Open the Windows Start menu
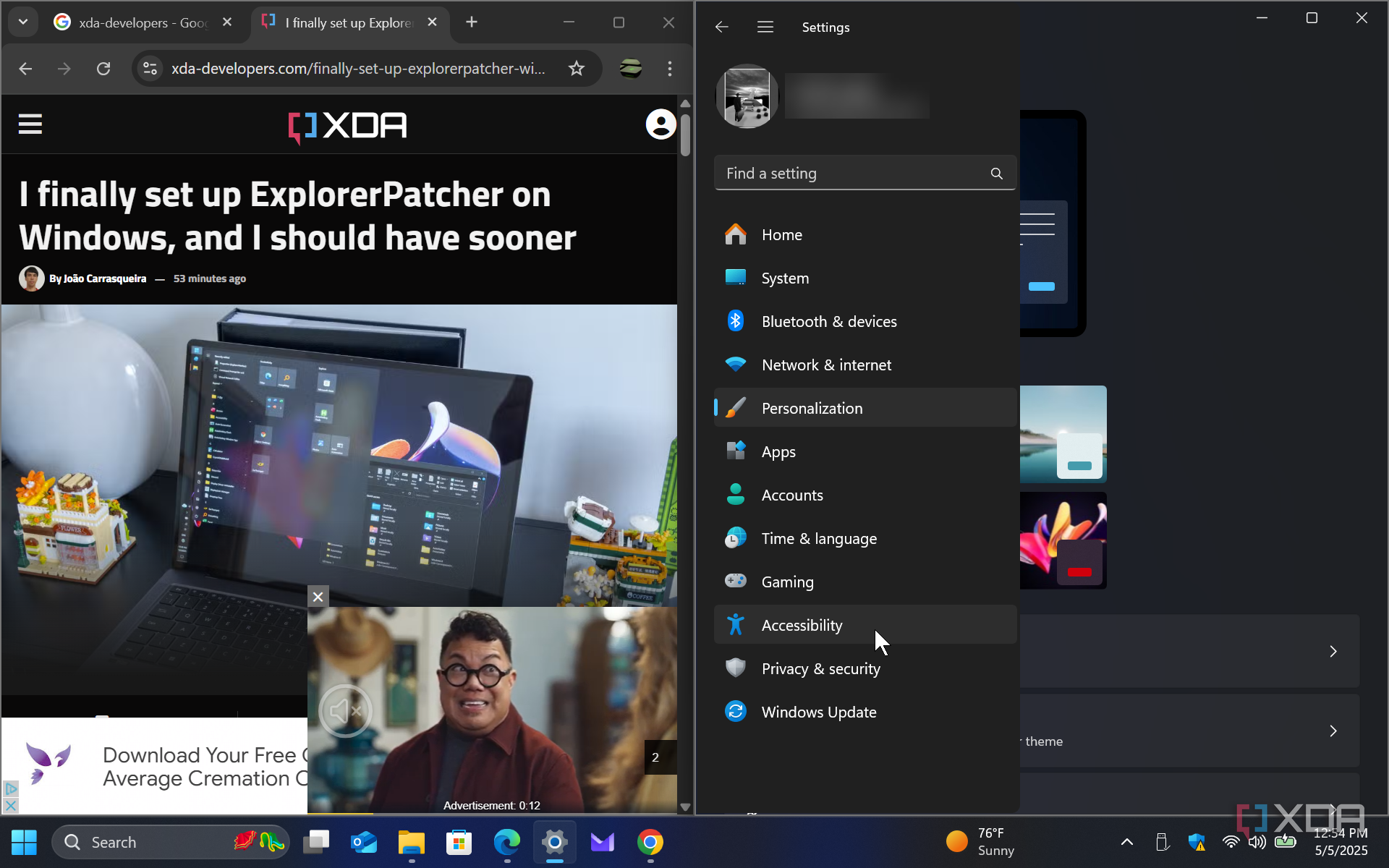 [24, 842]
